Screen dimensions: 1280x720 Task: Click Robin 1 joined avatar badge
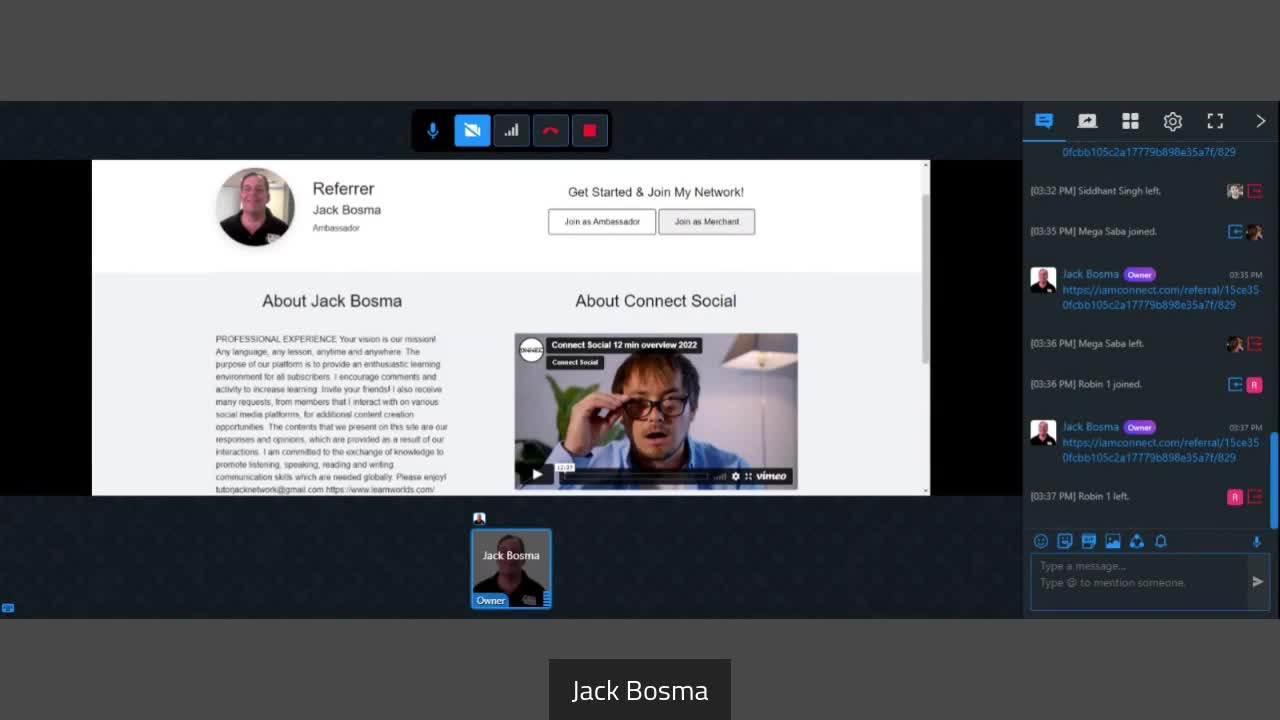[x=1254, y=385]
